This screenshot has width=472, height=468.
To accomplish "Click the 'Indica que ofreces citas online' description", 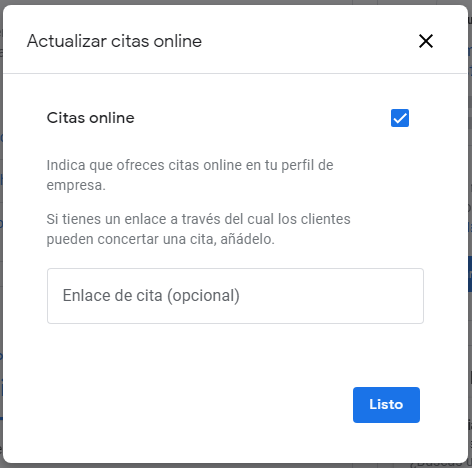I will pos(190,175).
